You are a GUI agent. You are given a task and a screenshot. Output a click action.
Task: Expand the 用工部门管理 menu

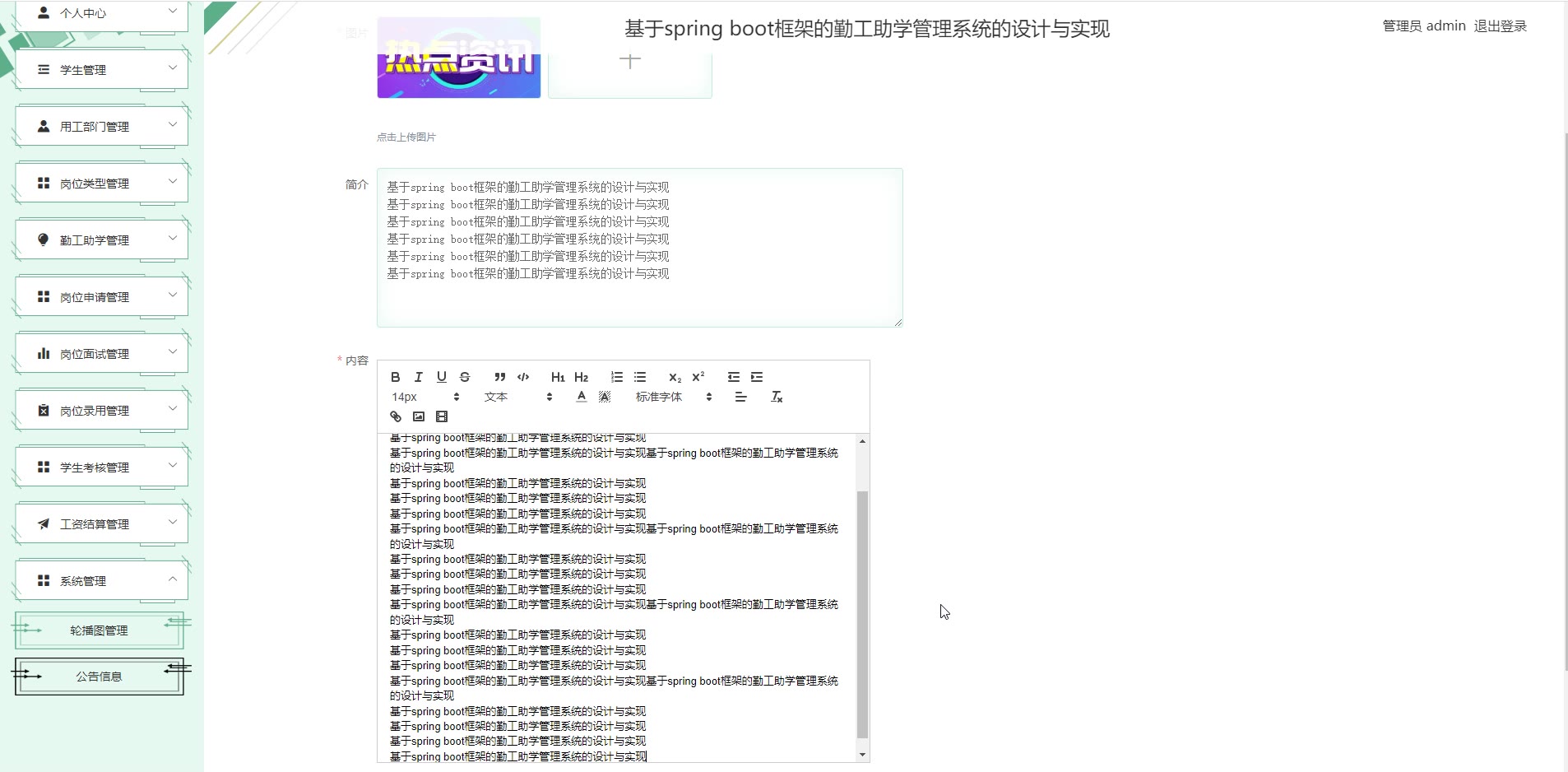[x=101, y=127]
